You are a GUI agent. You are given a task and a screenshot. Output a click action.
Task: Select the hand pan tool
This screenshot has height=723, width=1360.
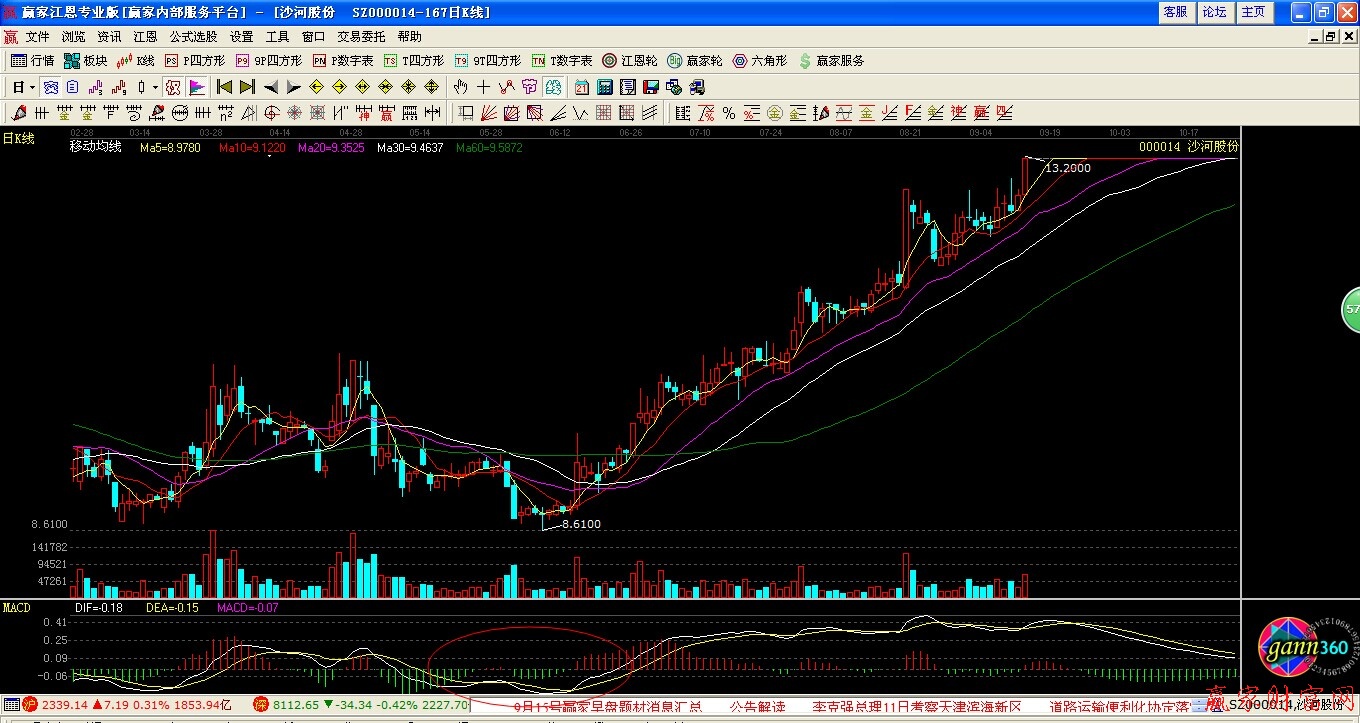[x=460, y=87]
